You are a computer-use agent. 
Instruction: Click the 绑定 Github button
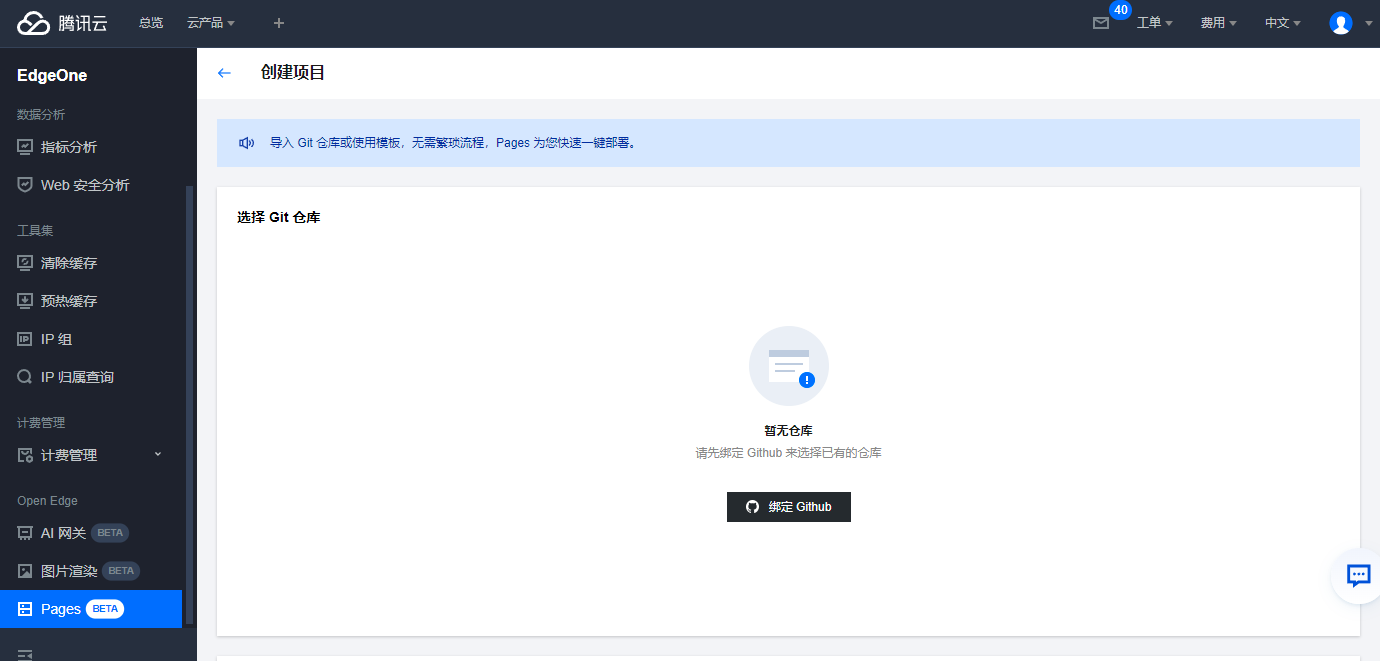[x=788, y=507]
